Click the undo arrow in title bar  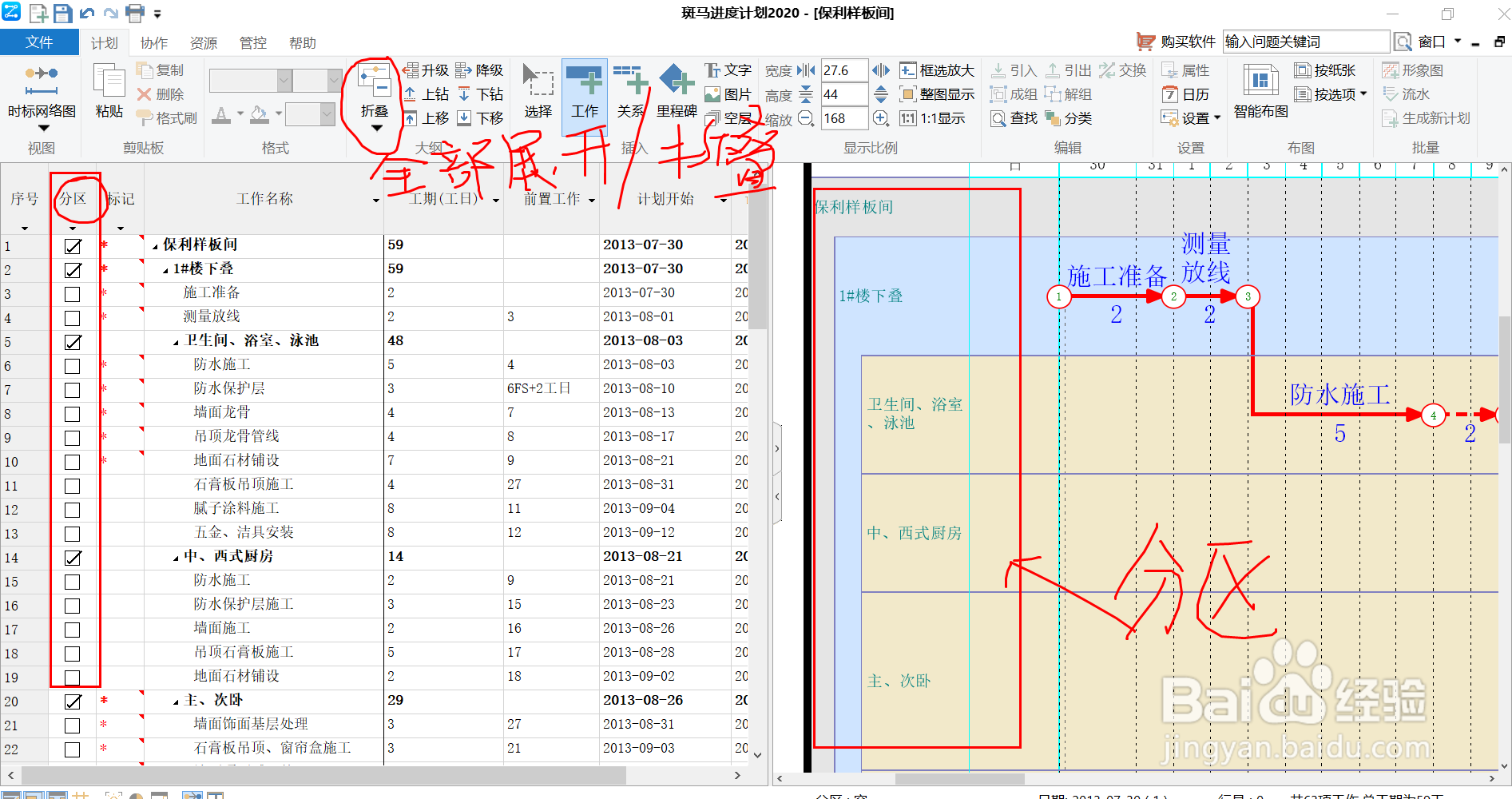click(87, 13)
